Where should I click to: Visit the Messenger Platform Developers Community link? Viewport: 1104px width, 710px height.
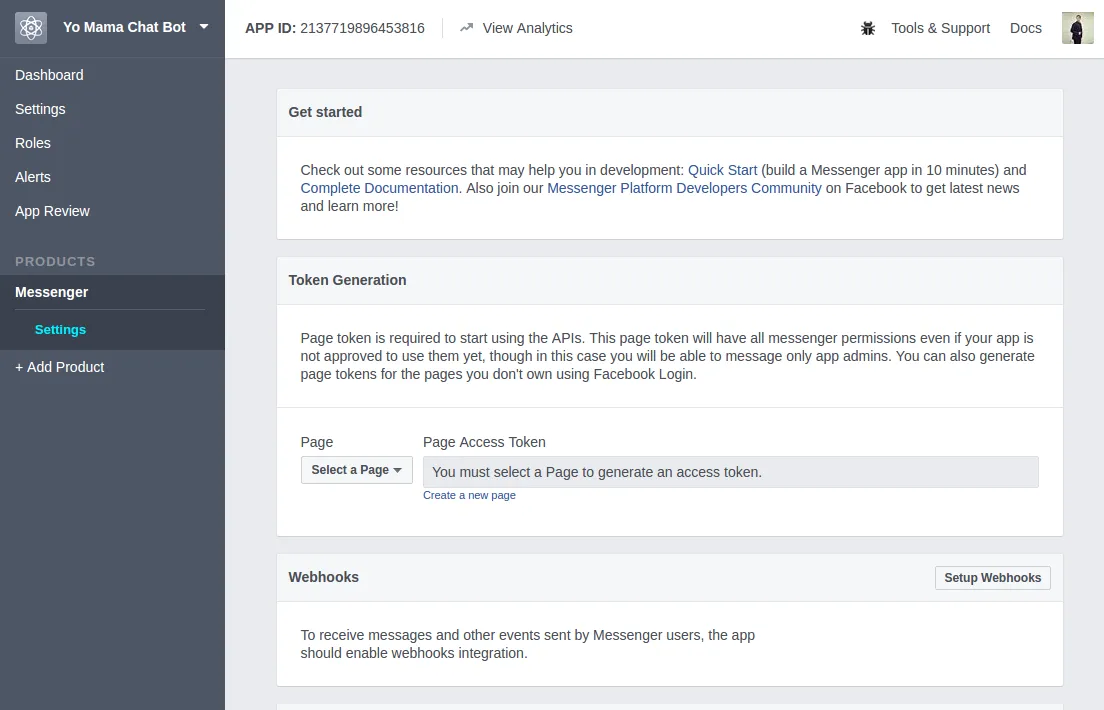click(684, 188)
